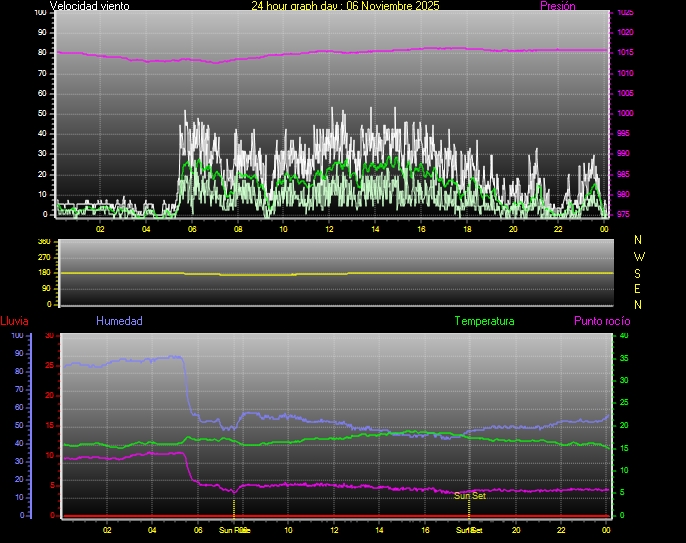This screenshot has height=543, width=686.
Task: Click the 360 wind direction scale value
Action: 43,242
